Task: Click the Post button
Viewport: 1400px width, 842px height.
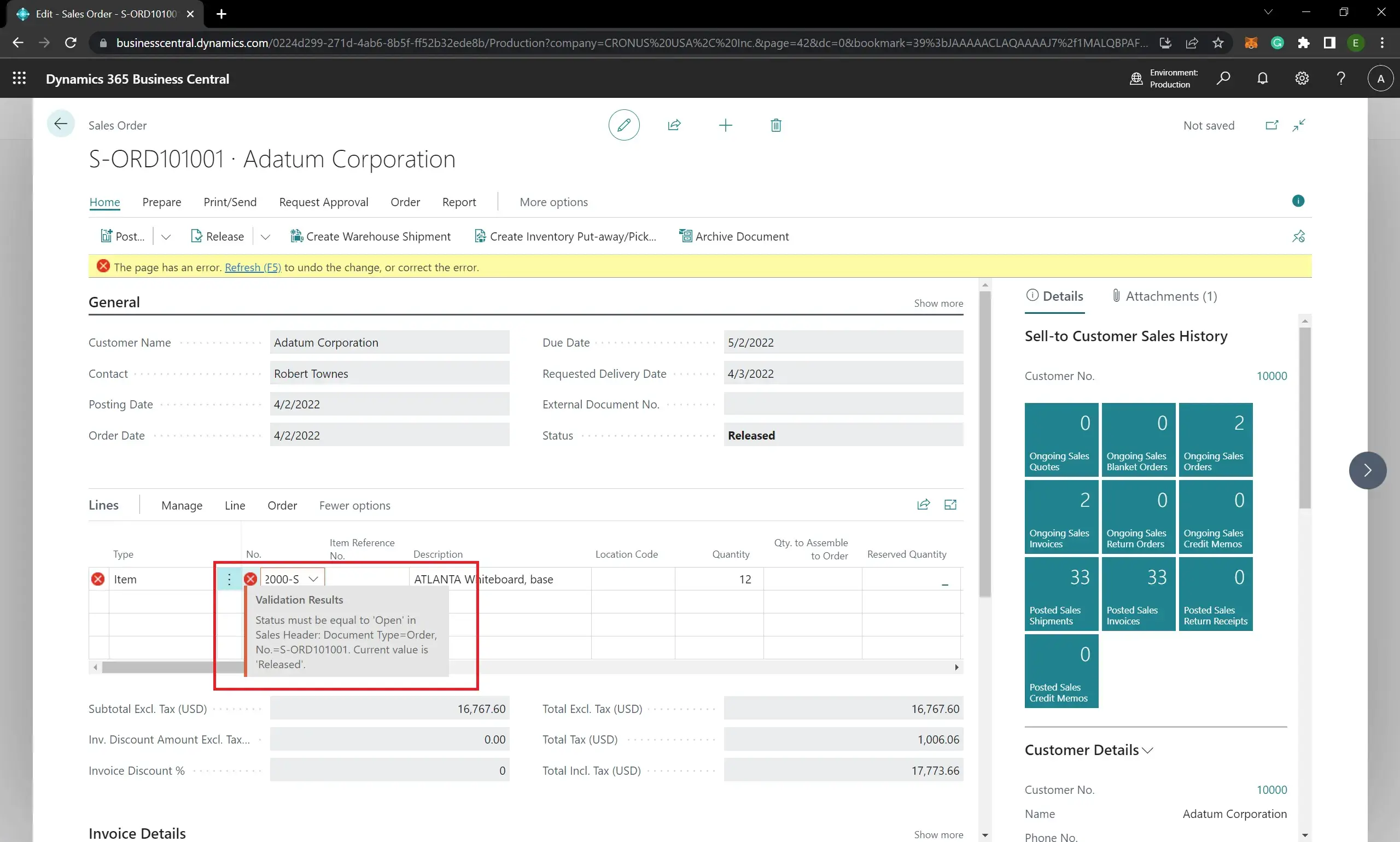Action: pyautogui.click(x=122, y=237)
